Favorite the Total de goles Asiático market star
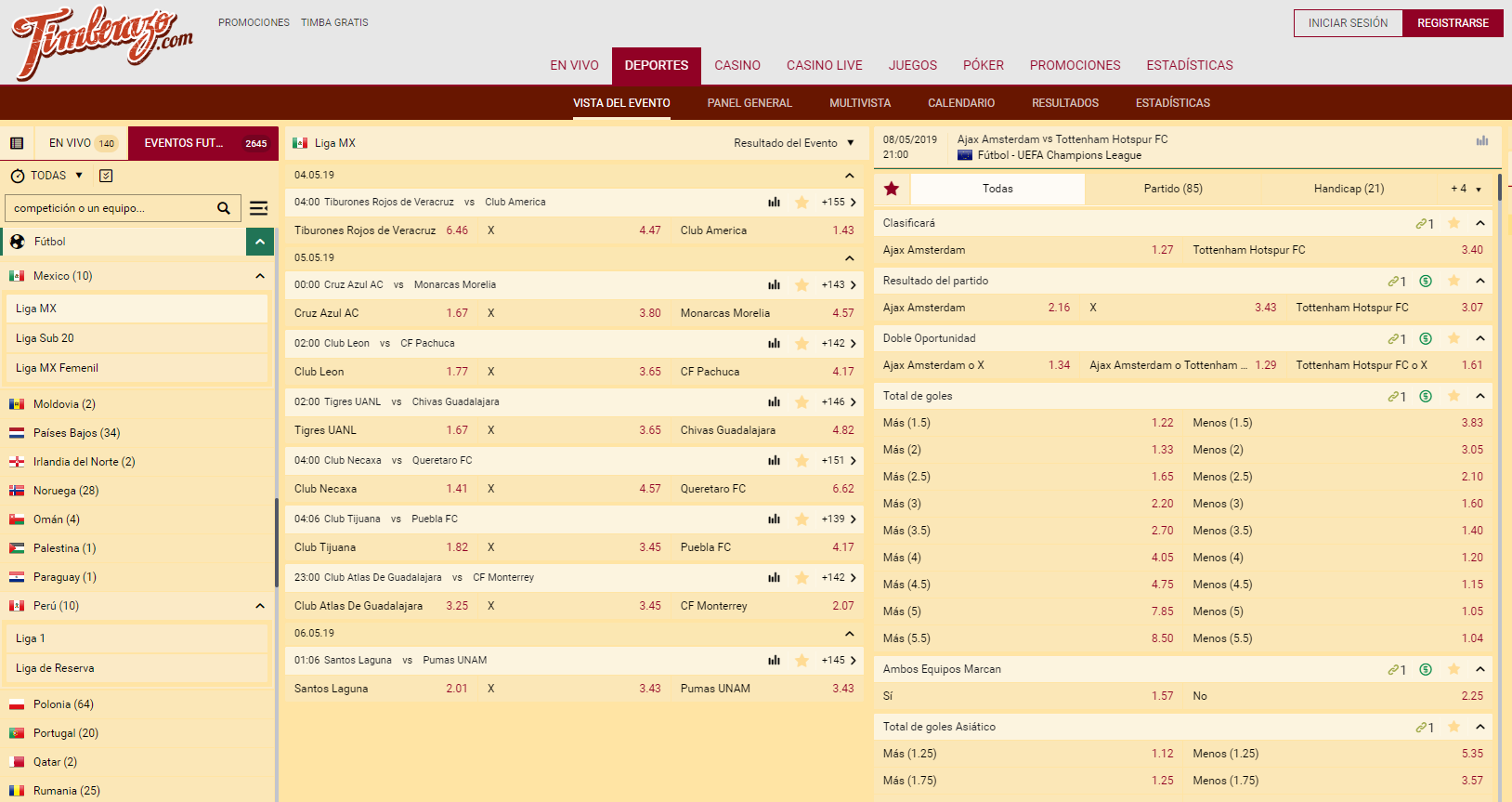 (1454, 727)
